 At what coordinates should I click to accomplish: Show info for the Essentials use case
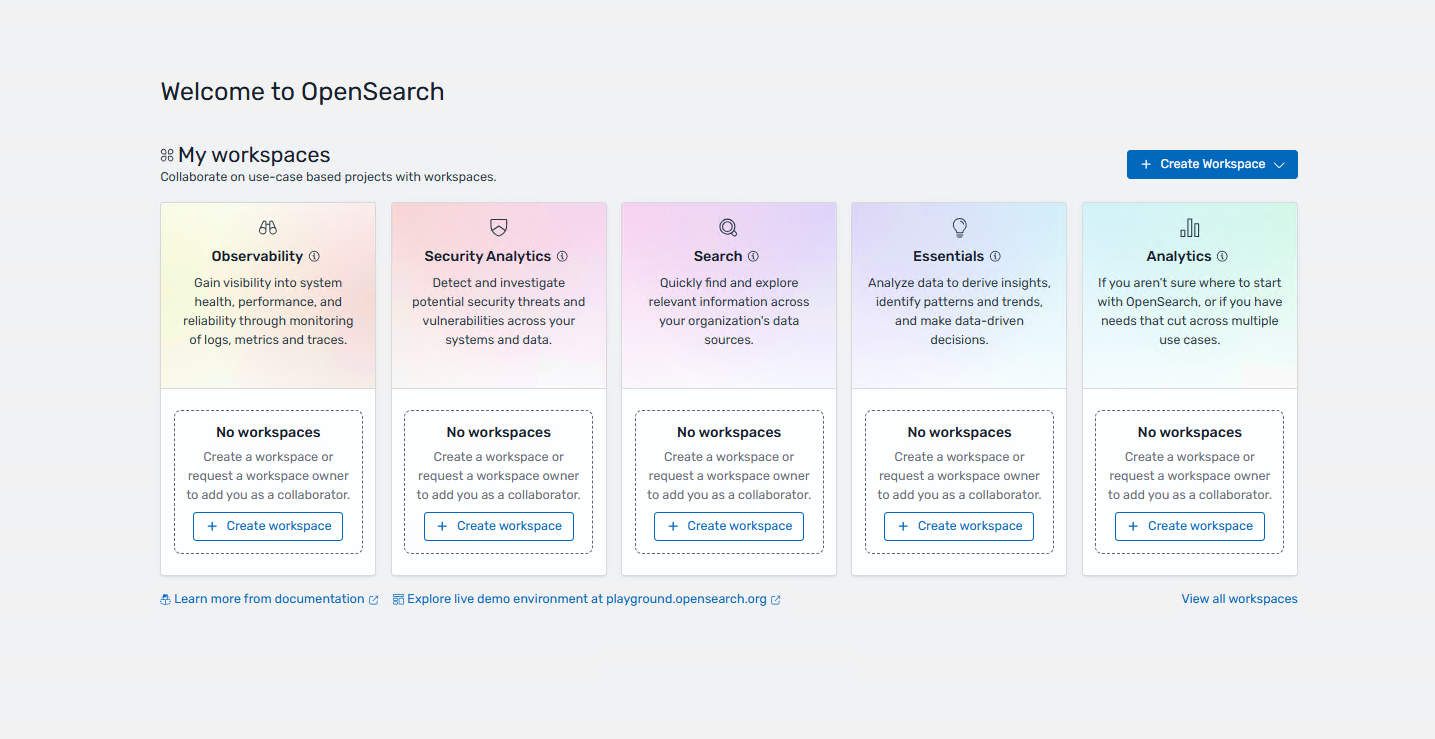coord(995,256)
